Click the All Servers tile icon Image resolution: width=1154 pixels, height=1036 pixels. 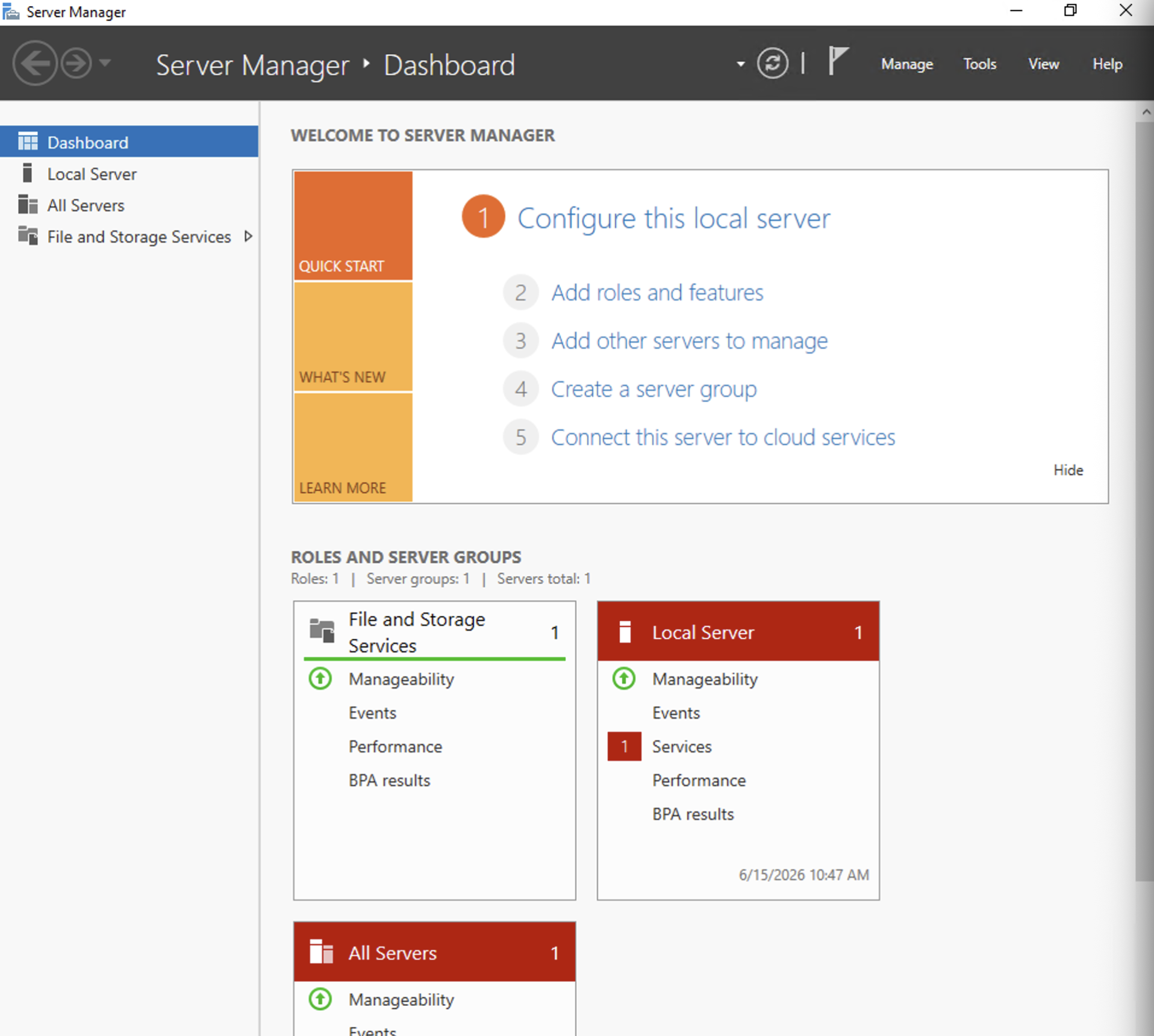pyautogui.click(x=321, y=952)
